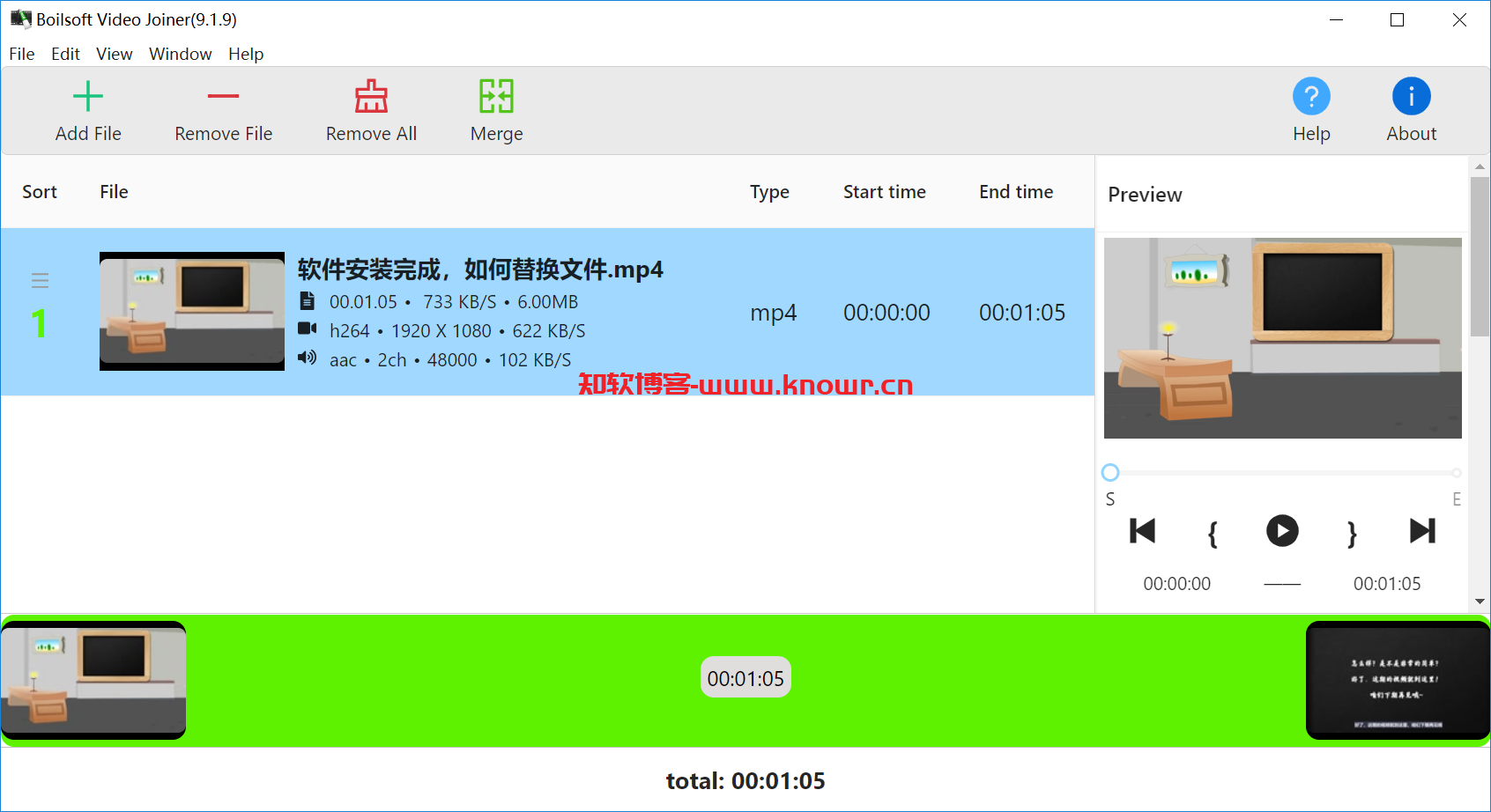
Task: Click the aac 2ch 48000 line
Action: 450,360
